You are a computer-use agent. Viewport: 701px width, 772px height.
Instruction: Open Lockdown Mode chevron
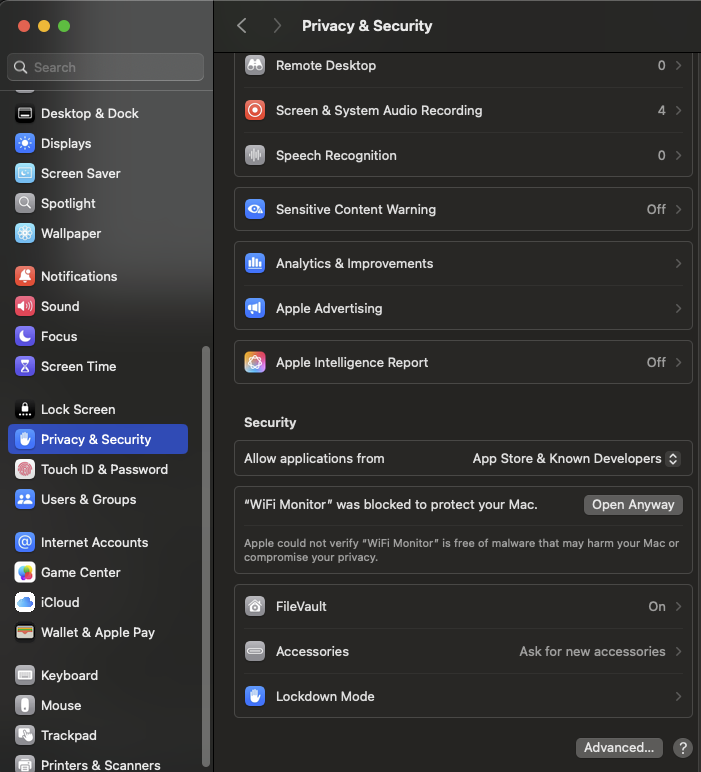pyautogui.click(x=678, y=697)
